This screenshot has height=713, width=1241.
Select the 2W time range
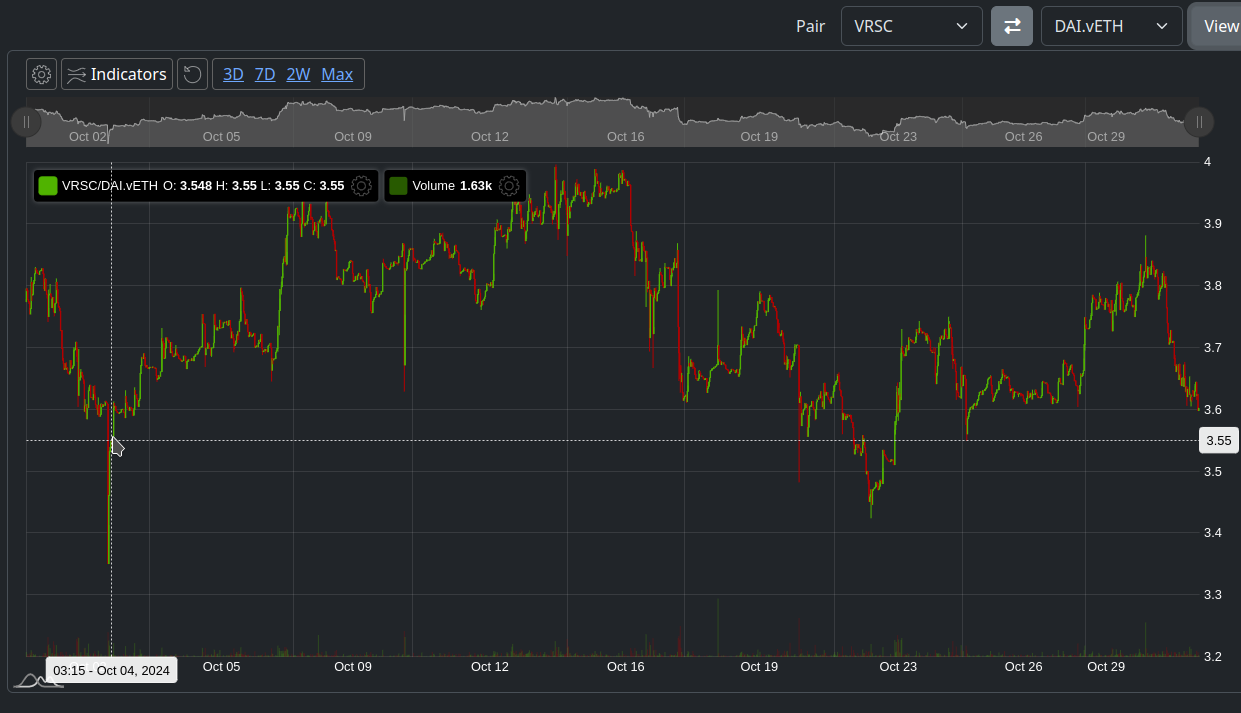click(298, 74)
